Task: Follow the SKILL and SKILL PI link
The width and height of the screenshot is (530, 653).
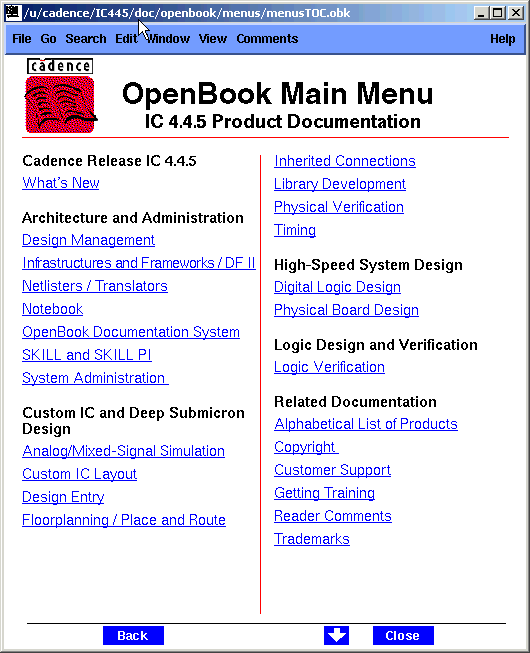Action: [87, 355]
